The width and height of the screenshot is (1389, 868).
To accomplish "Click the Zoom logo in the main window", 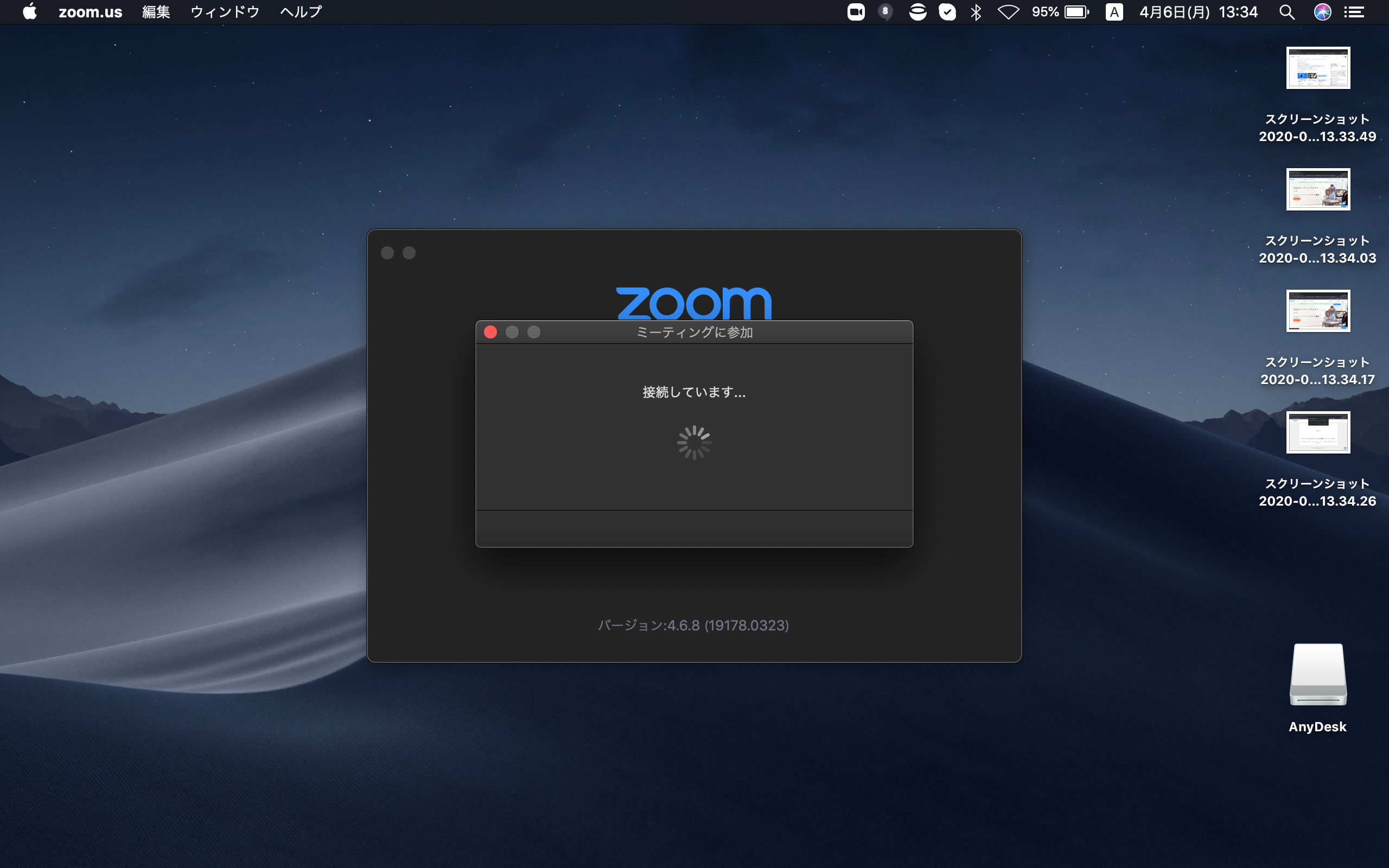I will (x=694, y=303).
